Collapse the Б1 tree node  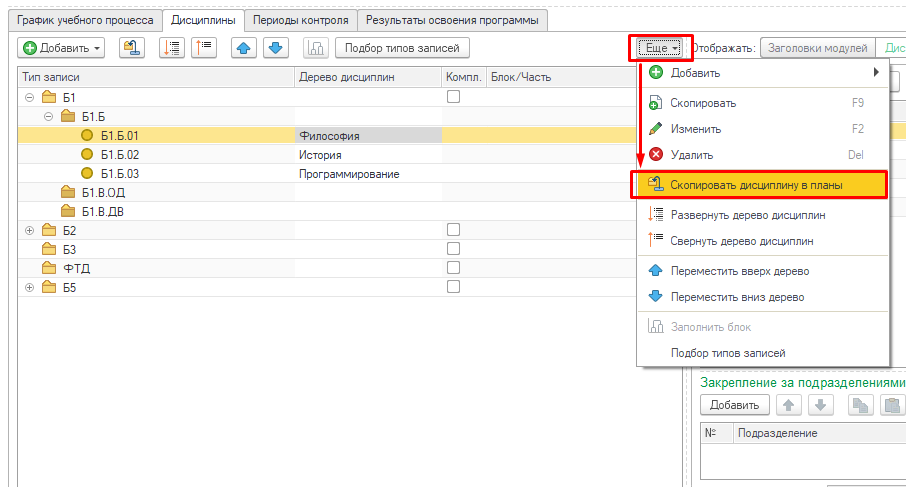[29, 98]
